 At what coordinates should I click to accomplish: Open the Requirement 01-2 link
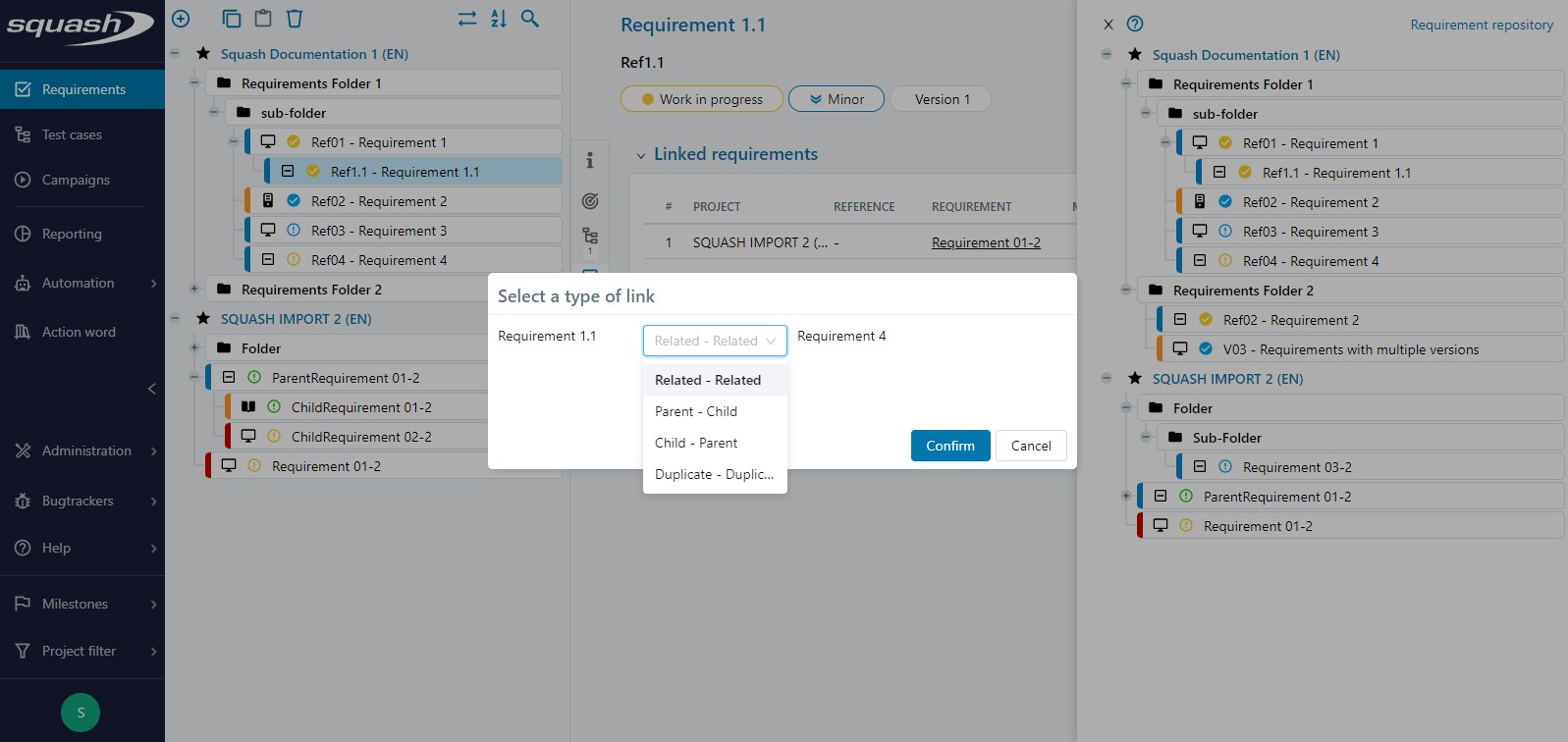pos(986,242)
